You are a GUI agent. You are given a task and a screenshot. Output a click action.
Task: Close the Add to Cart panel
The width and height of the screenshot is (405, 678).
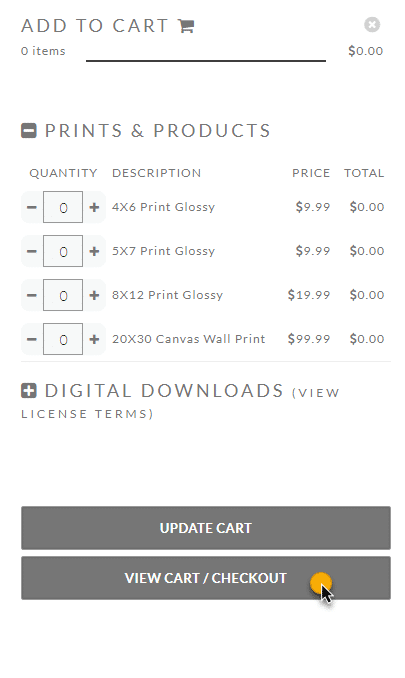click(372, 25)
